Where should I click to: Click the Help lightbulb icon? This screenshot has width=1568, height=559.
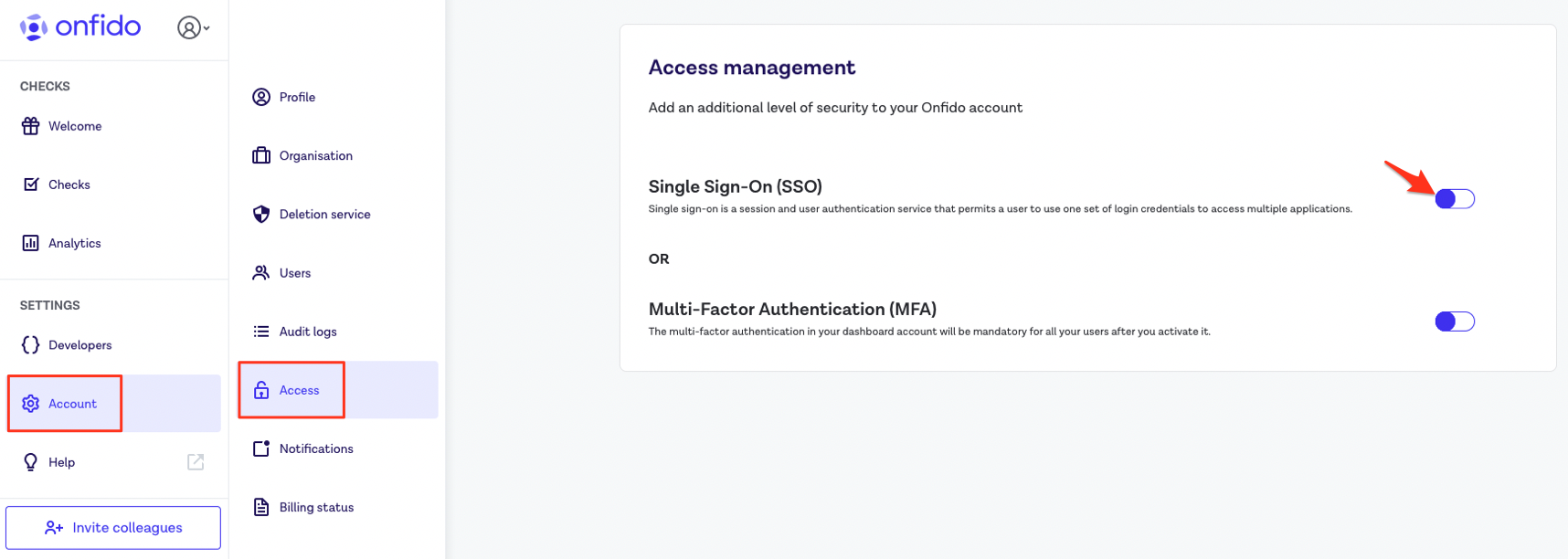point(31,462)
